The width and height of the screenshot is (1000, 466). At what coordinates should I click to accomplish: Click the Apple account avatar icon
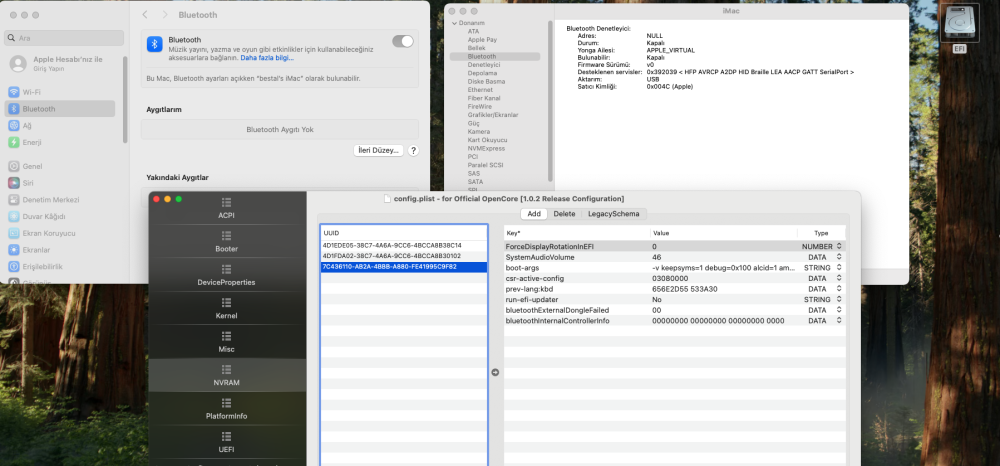pyautogui.click(x=18, y=63)
